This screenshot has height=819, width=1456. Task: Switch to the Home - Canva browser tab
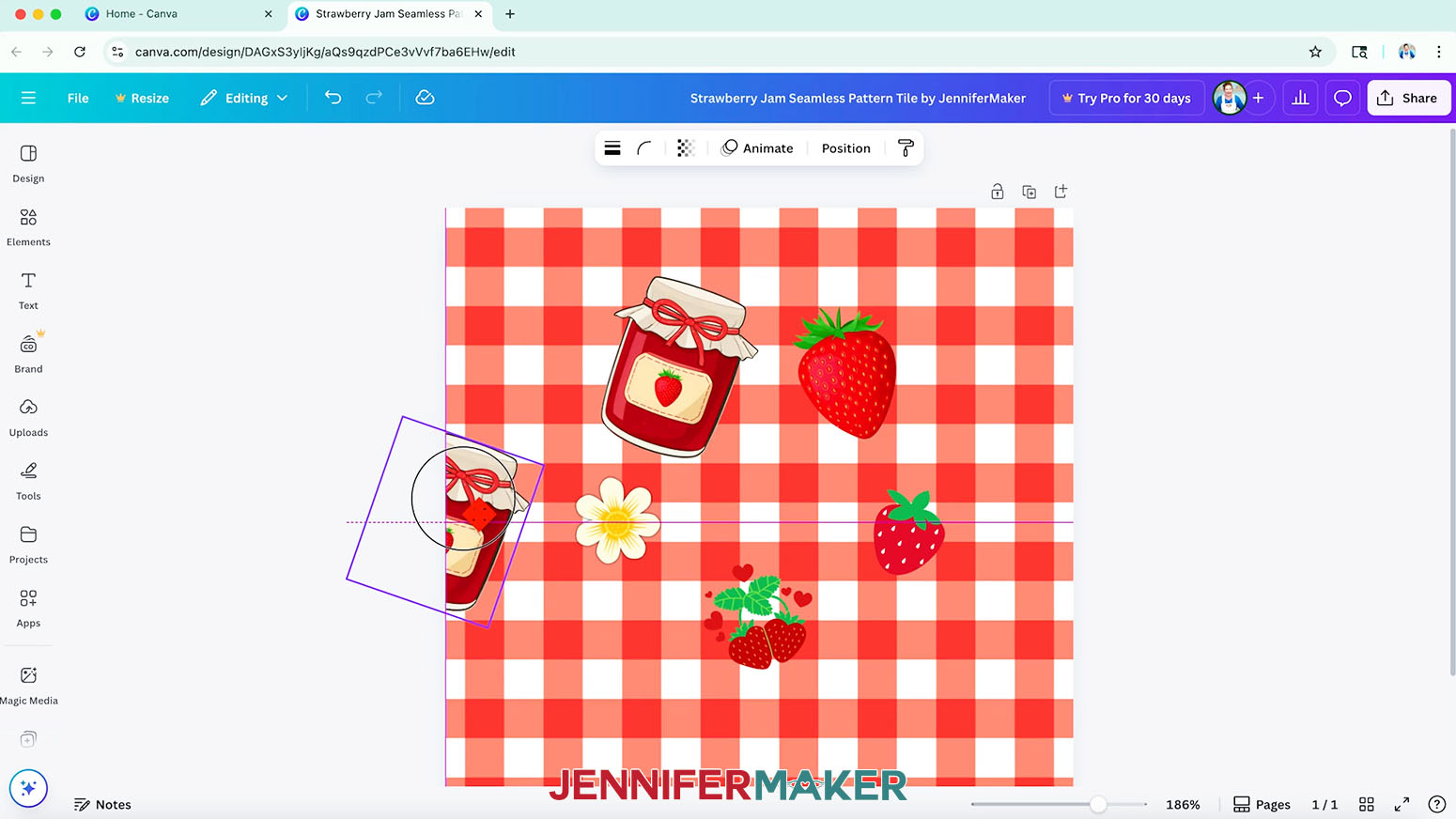[178, 14]
